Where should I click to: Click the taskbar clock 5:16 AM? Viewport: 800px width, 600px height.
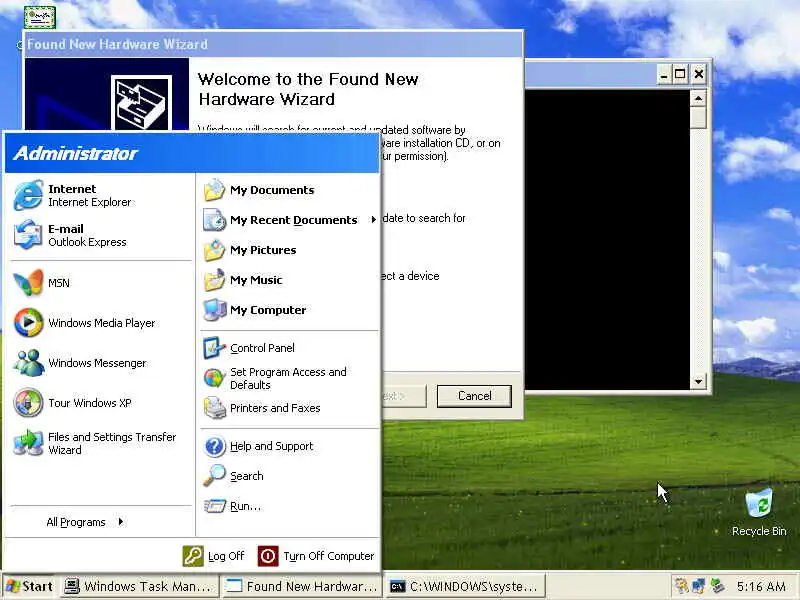[x=761, y=586]
